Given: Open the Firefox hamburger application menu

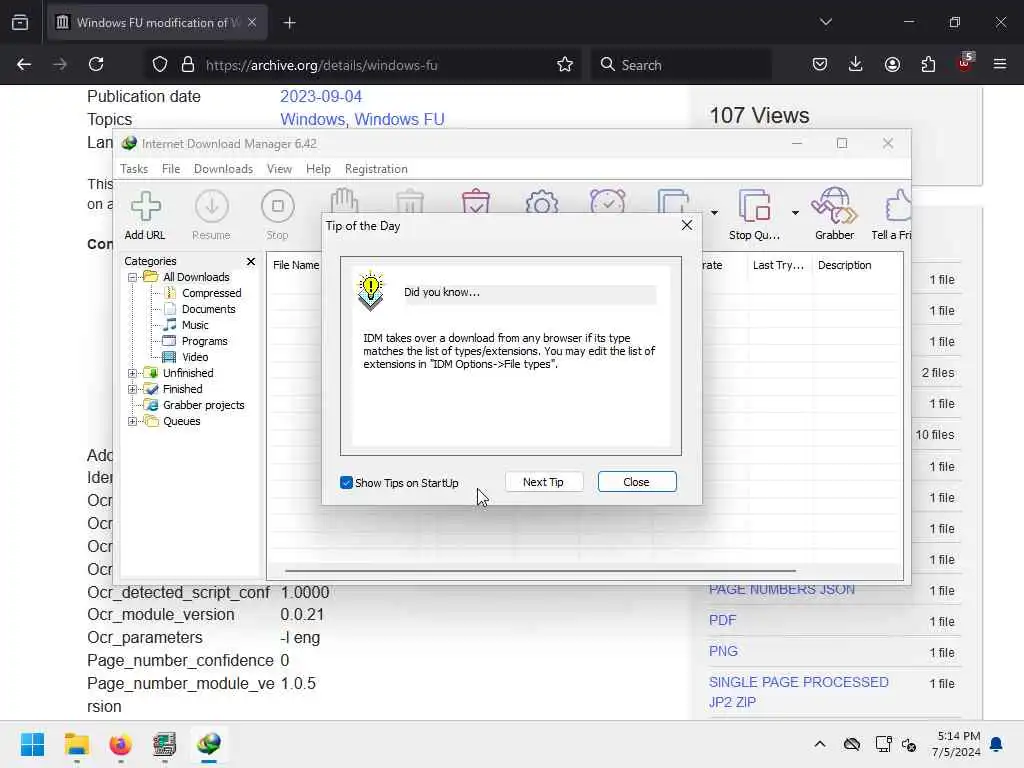Looking at the screenshot, I should 1000,64.
